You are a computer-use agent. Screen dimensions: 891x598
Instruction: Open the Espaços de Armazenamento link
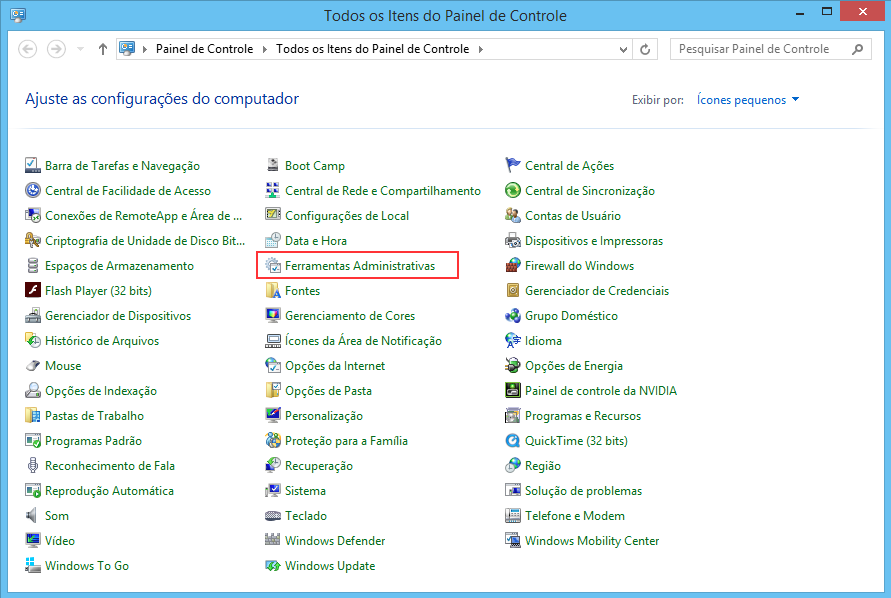pos(119,266)
